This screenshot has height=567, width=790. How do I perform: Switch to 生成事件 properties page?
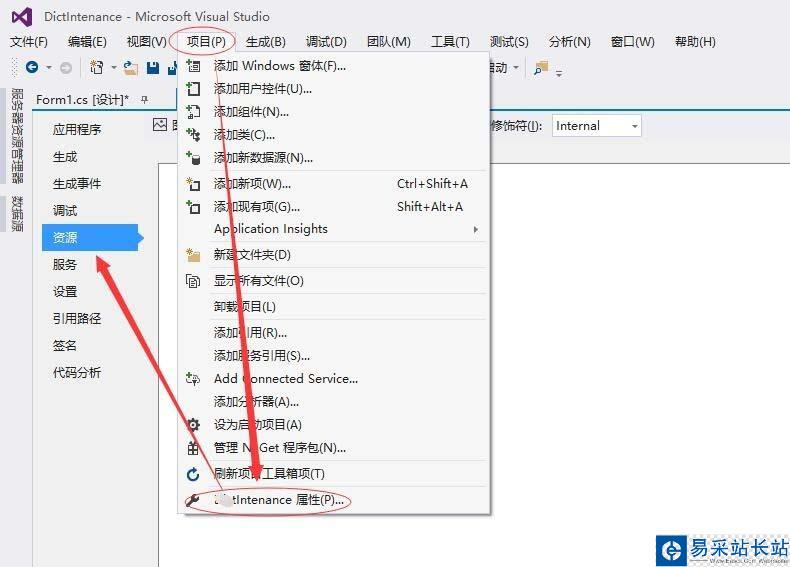(x=77, y=183)
